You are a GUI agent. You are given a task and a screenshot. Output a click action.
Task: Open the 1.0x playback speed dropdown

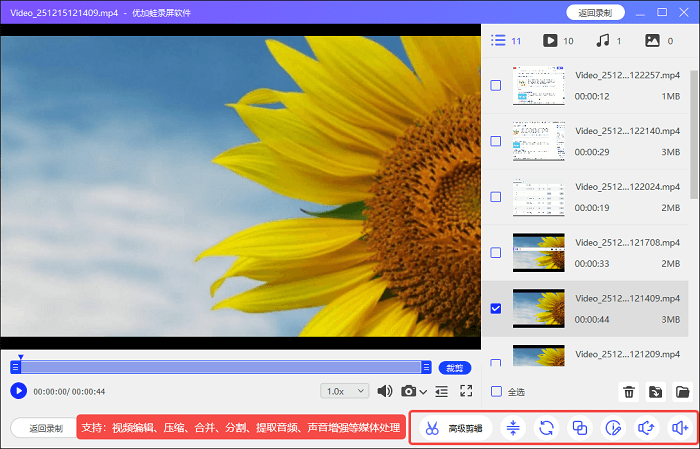point(344,391)
